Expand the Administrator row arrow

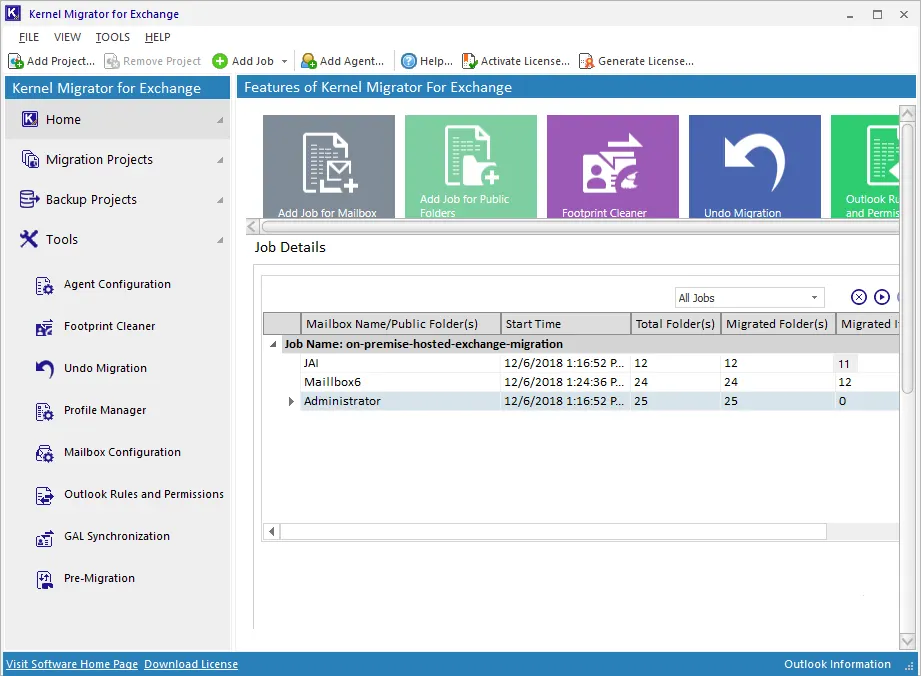click(291, 401)
